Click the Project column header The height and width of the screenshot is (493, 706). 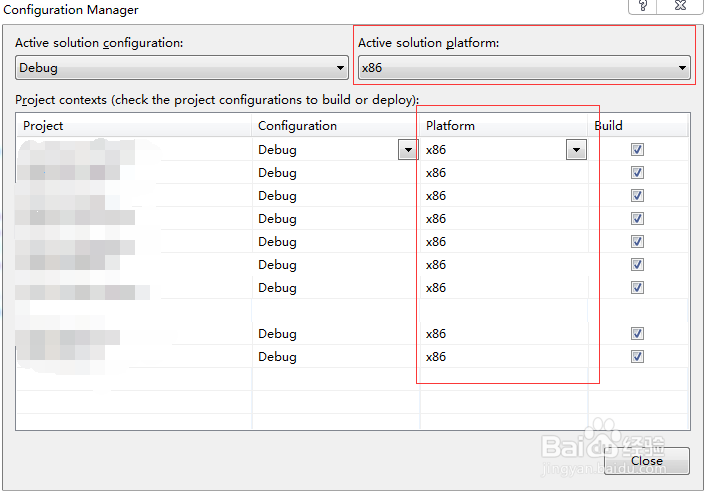(133, 126)
